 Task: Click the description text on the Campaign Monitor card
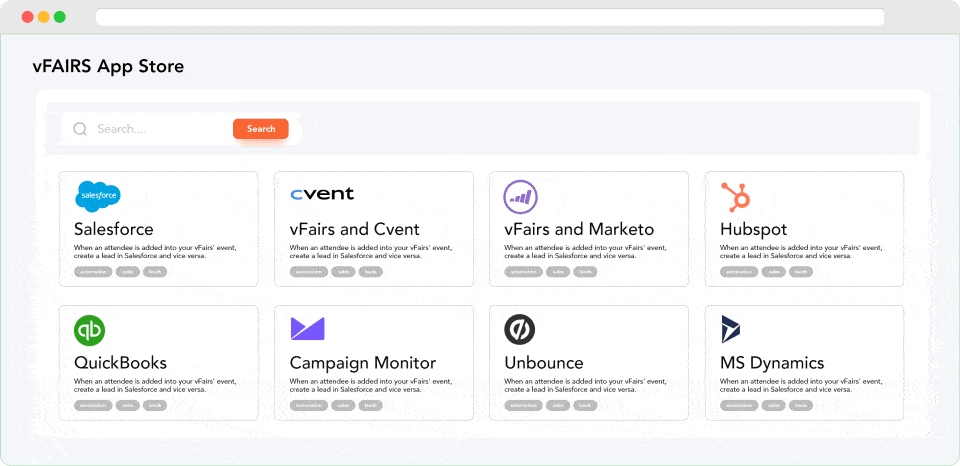pos(371,385)
